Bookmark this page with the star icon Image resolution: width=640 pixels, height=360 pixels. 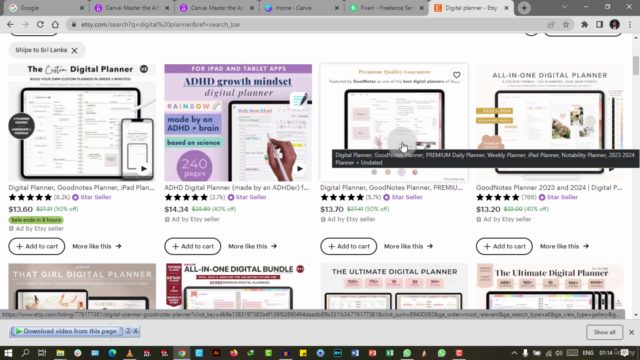[566, 24]
